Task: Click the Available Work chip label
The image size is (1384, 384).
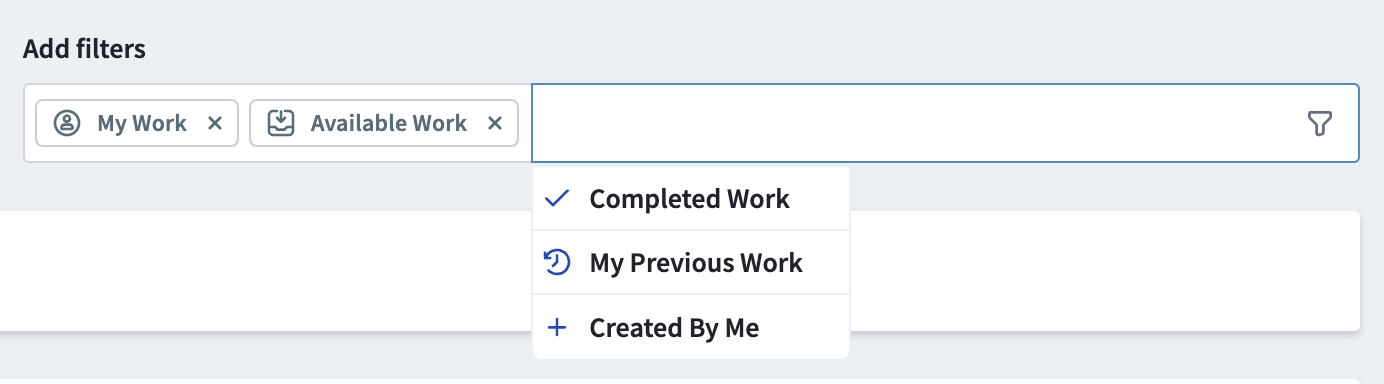Action: point(389,123)
